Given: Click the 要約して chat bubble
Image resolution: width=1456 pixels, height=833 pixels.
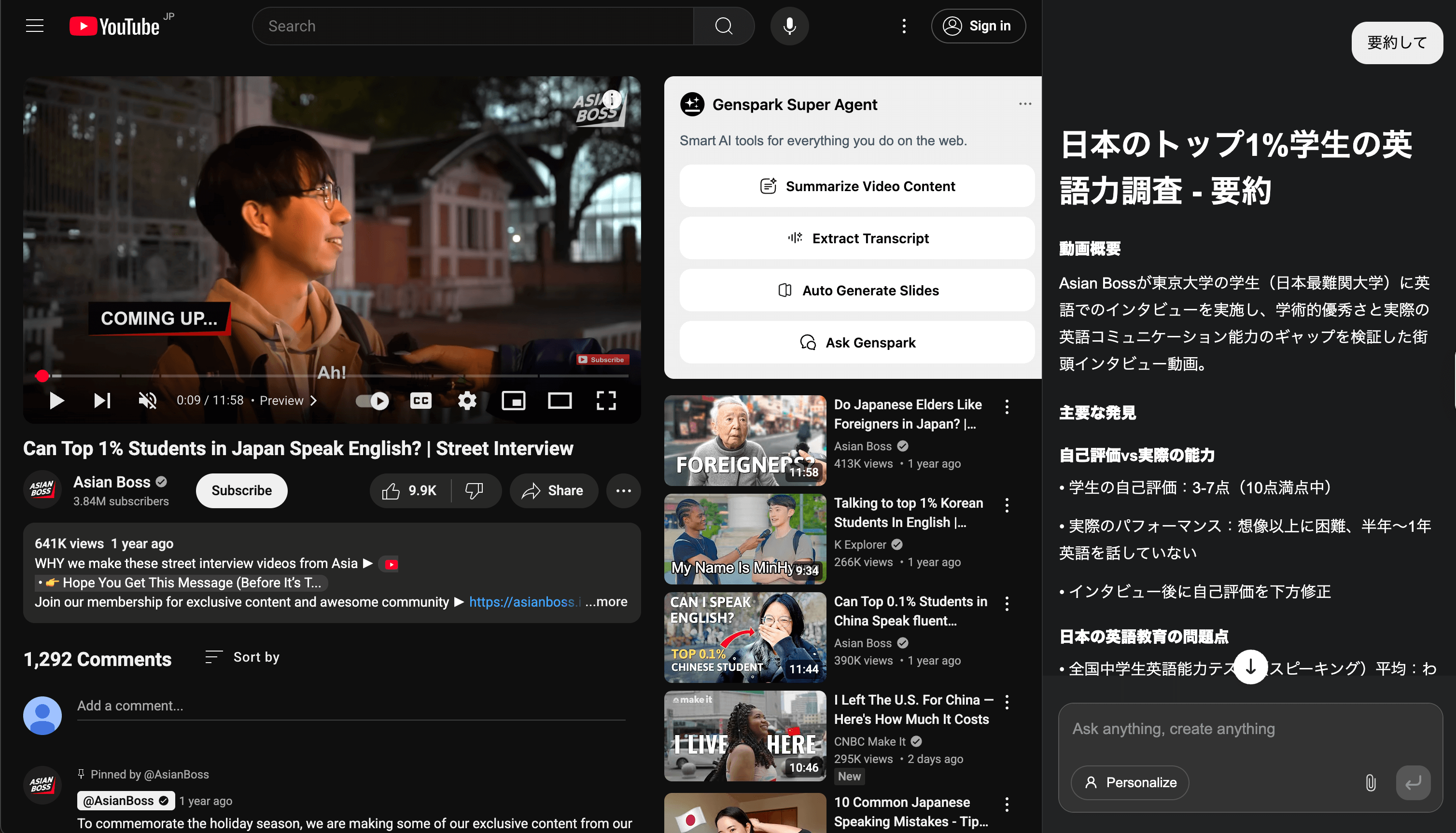Looking at the screenshot, I should click(1397, 42).
